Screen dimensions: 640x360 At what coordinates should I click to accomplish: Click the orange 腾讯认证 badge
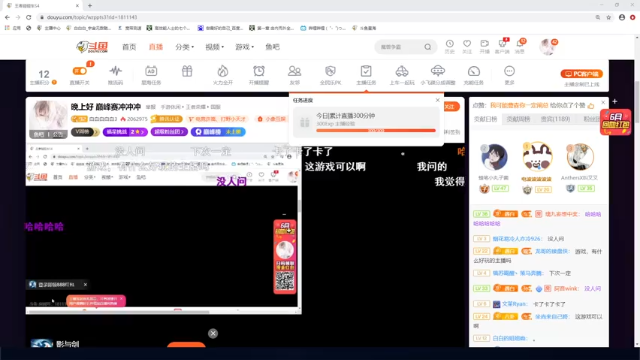pyautogui.click(x=166, y=119)
